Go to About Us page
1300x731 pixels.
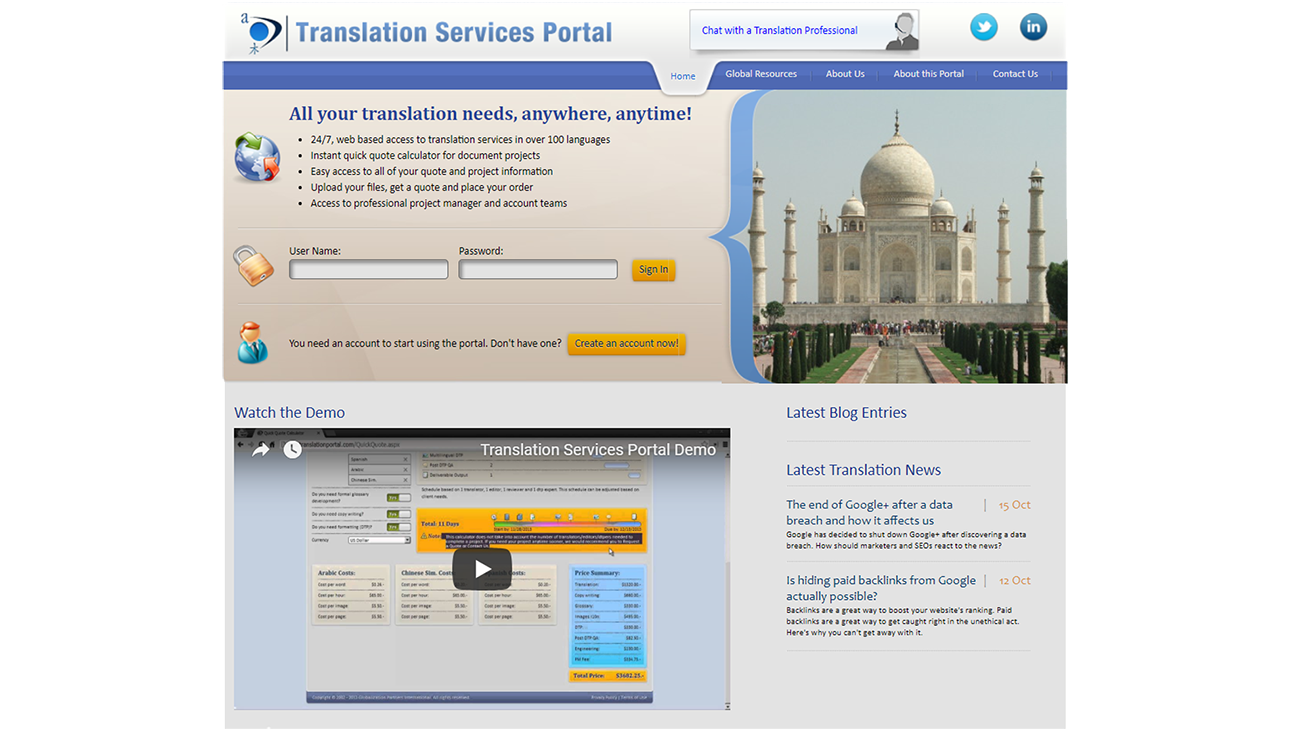click(845, 74)
